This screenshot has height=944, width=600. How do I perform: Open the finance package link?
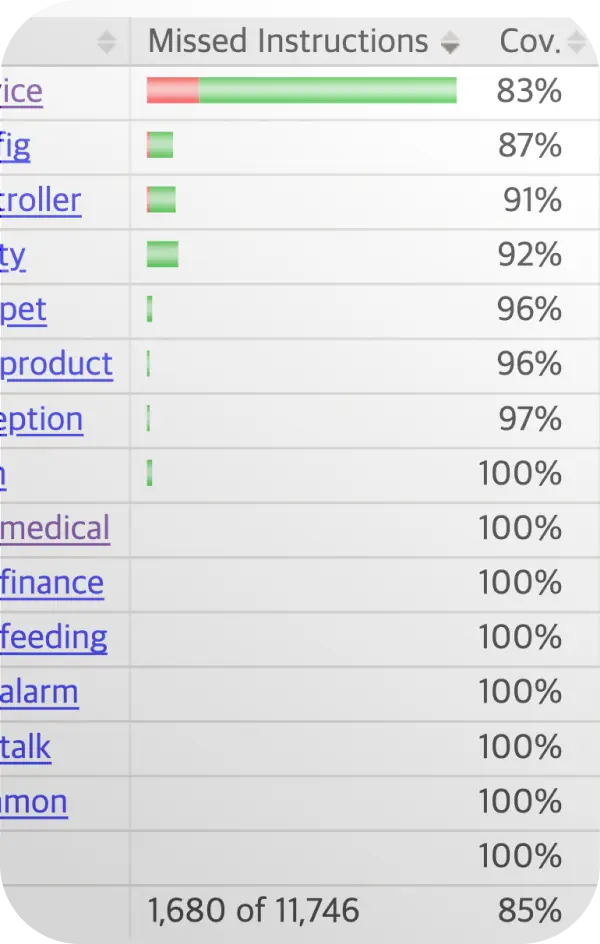tap(52, 583)
